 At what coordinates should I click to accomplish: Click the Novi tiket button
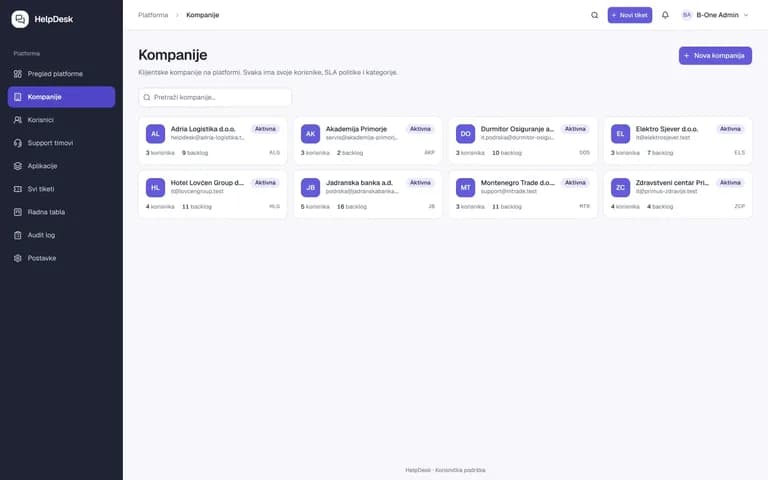630,15
